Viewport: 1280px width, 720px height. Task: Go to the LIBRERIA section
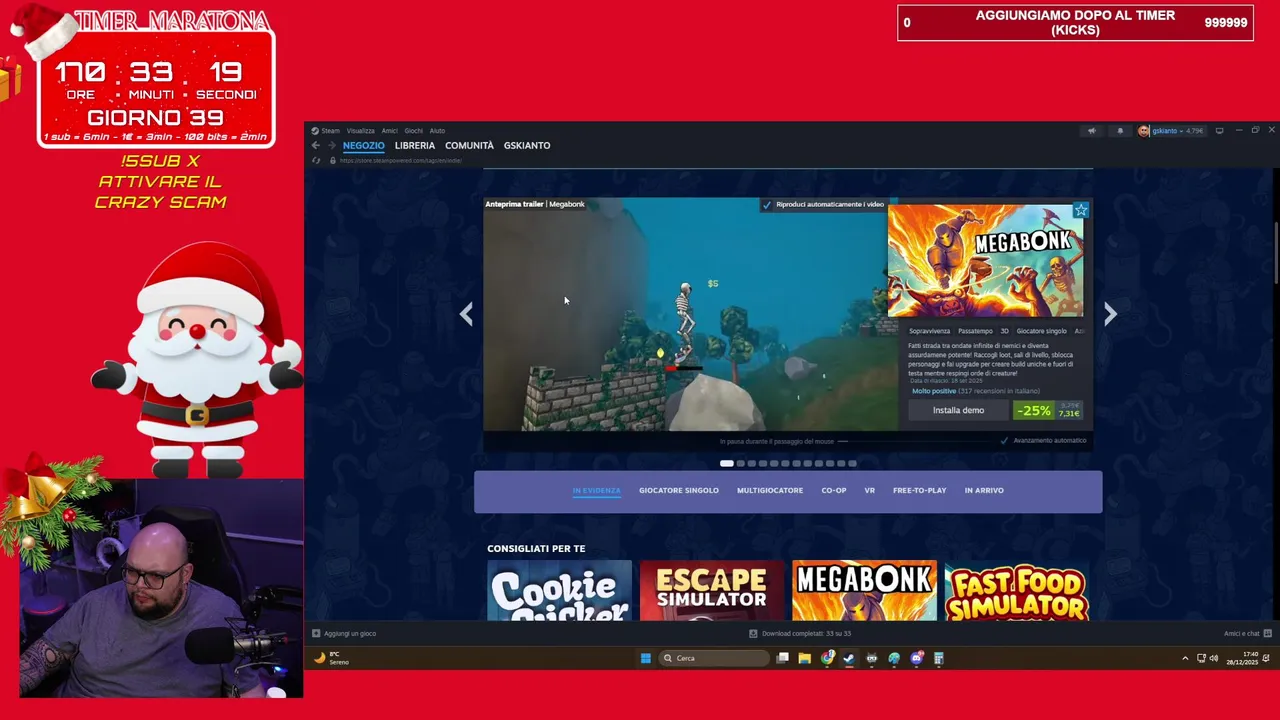[x=414, y=146]
